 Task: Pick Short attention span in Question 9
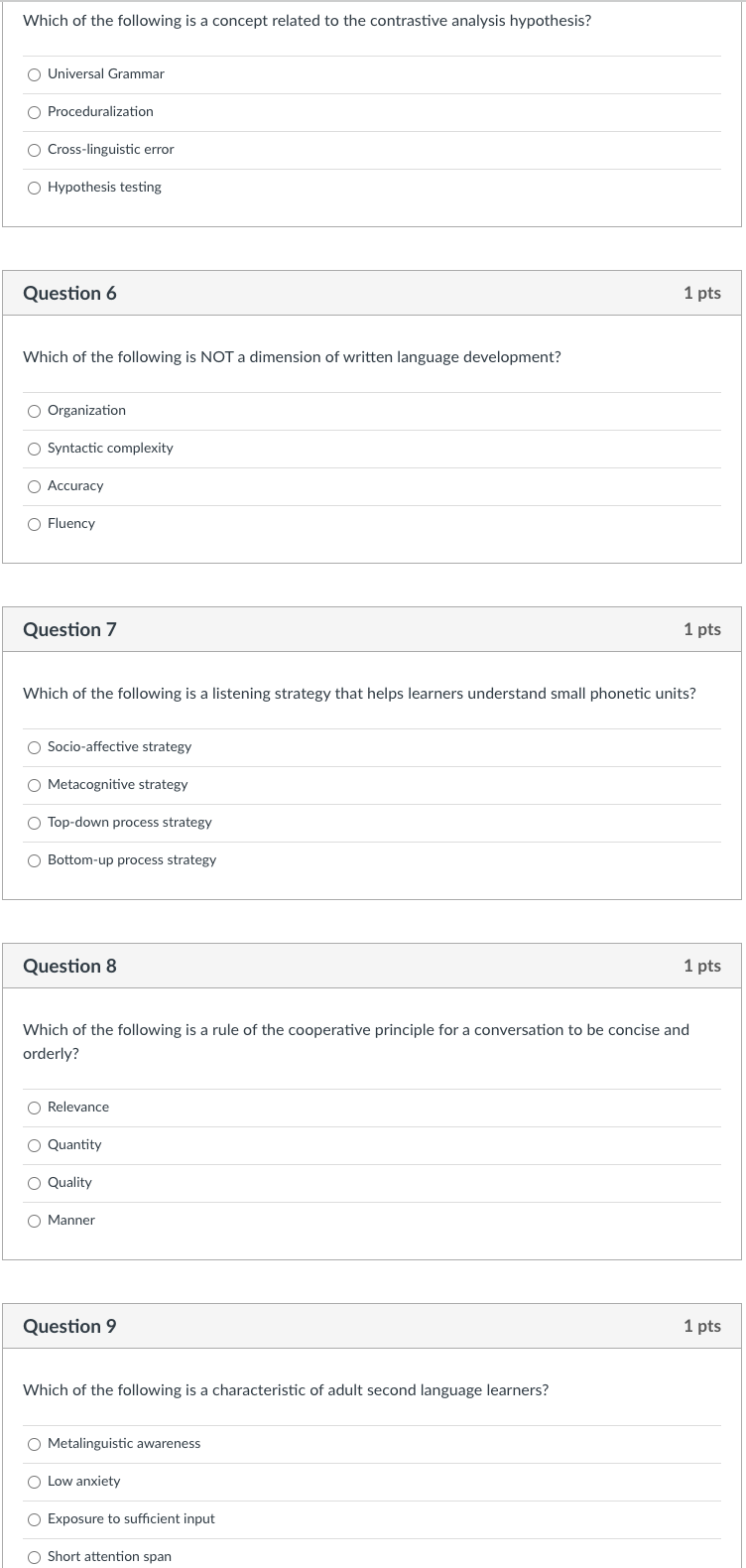(x=34, y=1557)
